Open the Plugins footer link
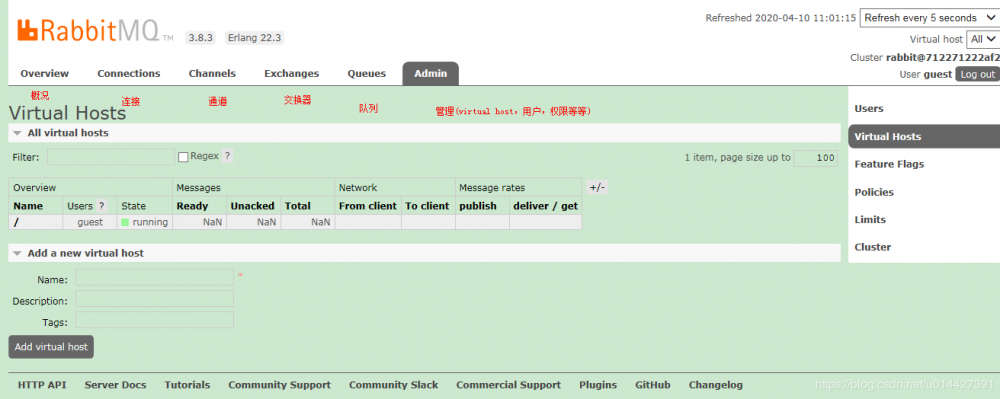 598,385
